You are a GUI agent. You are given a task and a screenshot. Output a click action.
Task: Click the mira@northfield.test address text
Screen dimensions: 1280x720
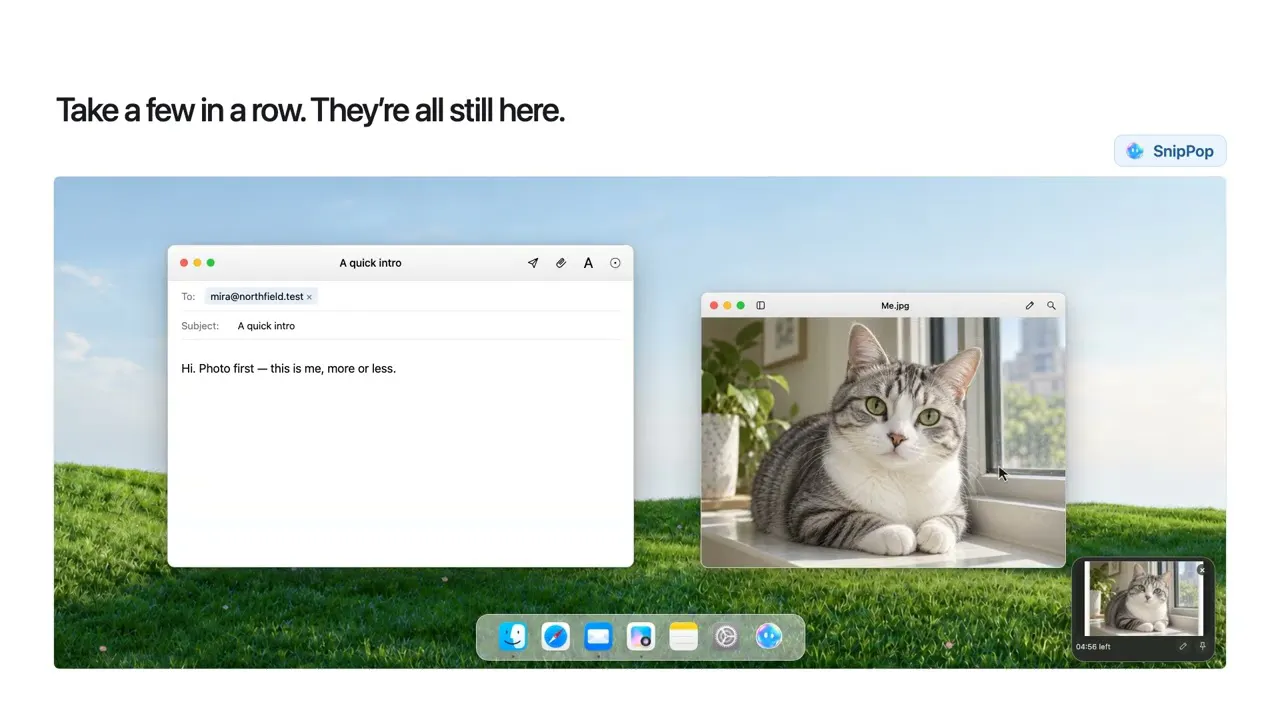tap(257, 297)
